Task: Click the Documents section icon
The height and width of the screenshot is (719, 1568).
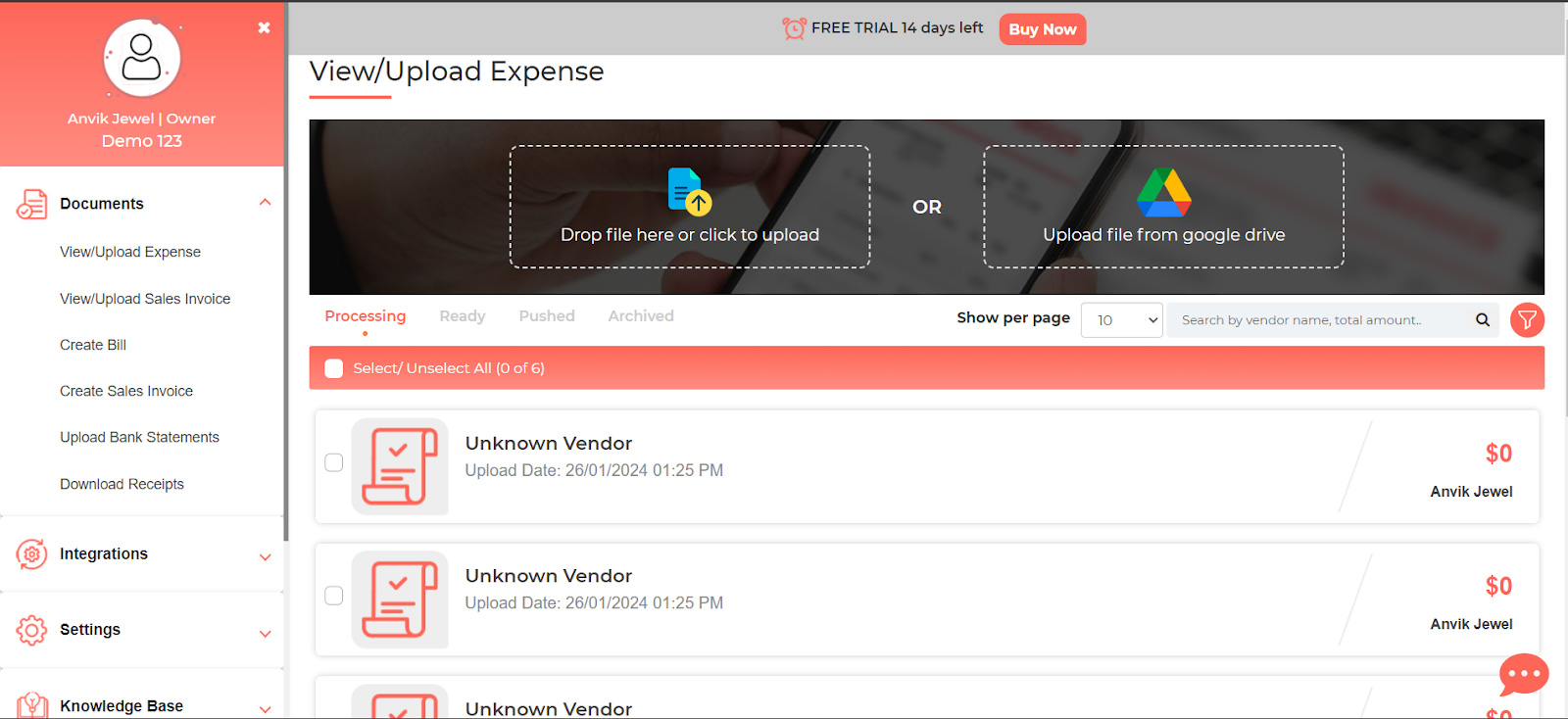Action: click(x=31, y=204)
